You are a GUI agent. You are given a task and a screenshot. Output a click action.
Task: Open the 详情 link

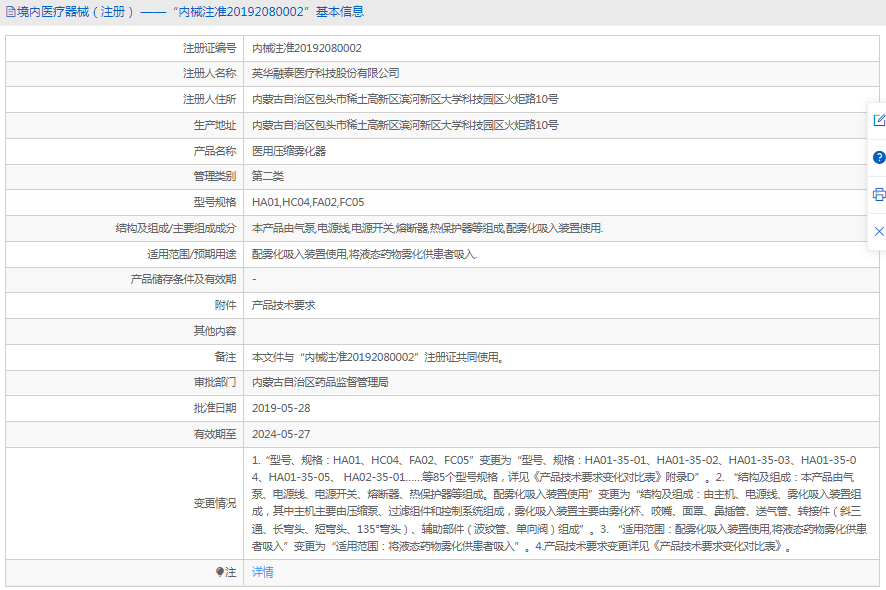(x=263, y=572)
